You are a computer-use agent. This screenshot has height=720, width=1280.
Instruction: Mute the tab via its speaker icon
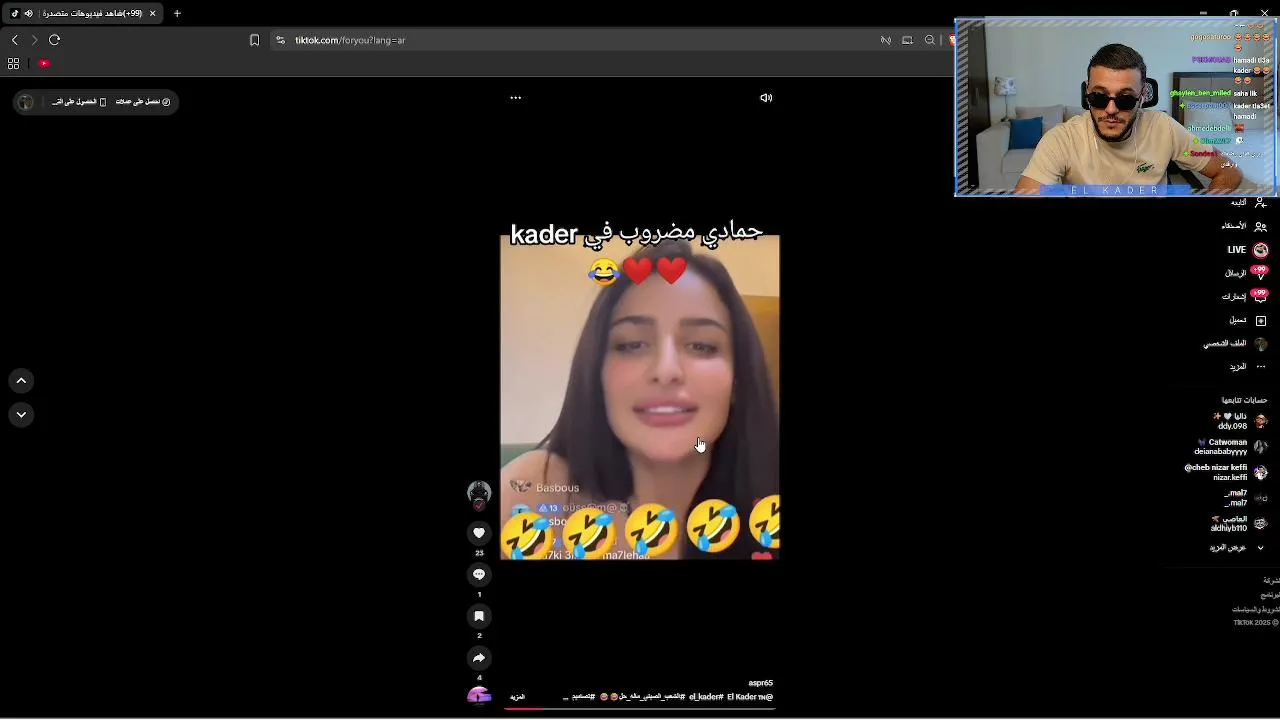point(28,13)
